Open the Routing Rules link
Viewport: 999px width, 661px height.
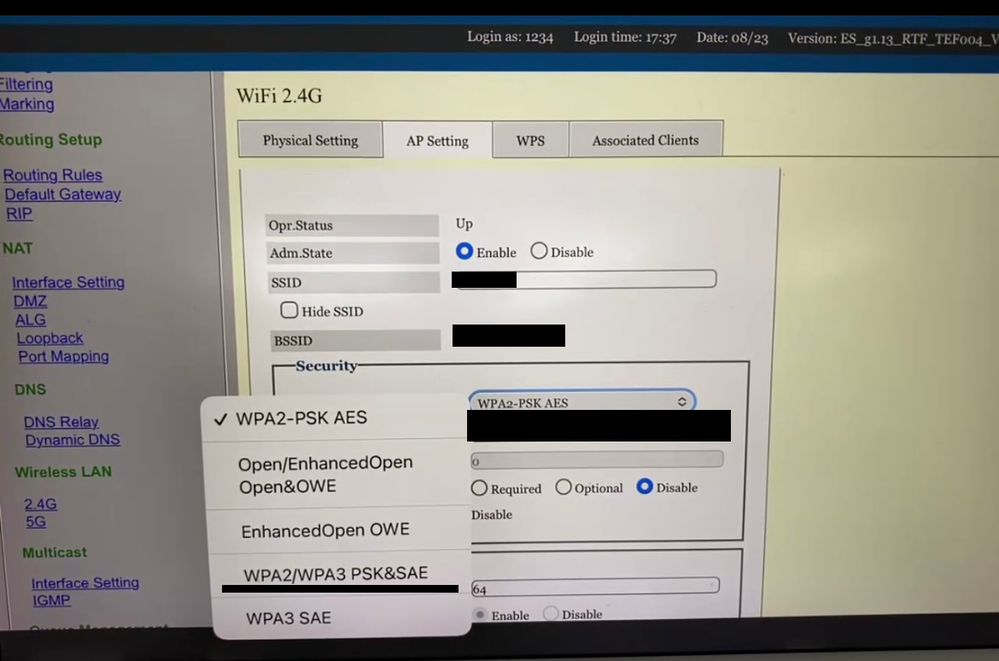(52, 175)
